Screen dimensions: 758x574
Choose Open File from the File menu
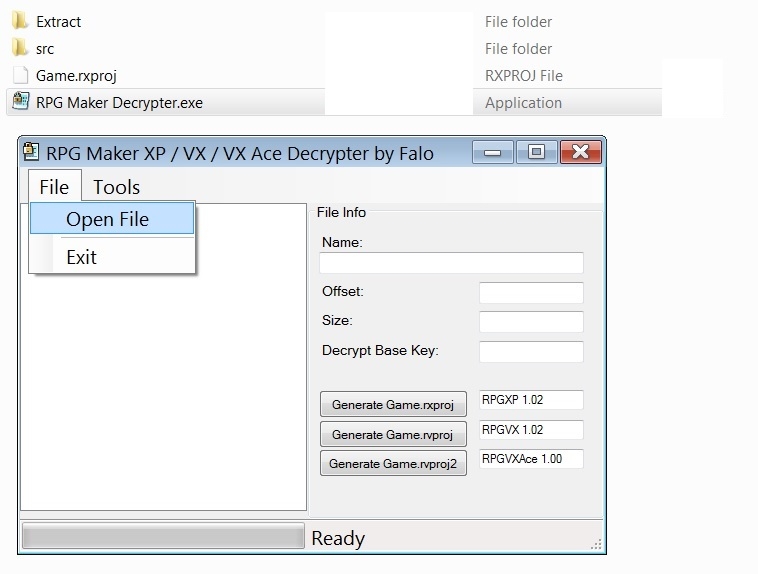tap(112, 219)
